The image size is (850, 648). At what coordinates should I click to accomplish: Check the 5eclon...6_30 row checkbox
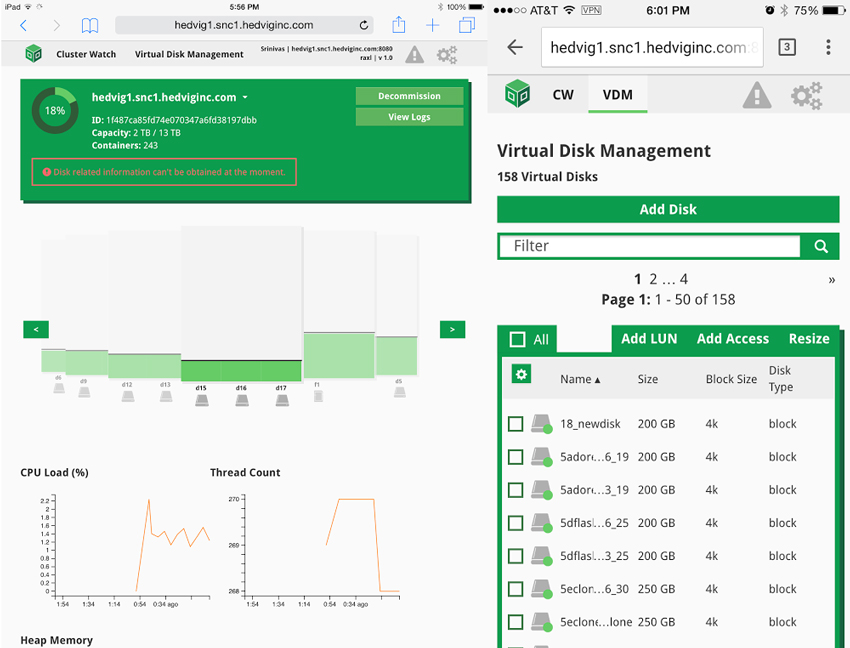[x=516, y=589]
